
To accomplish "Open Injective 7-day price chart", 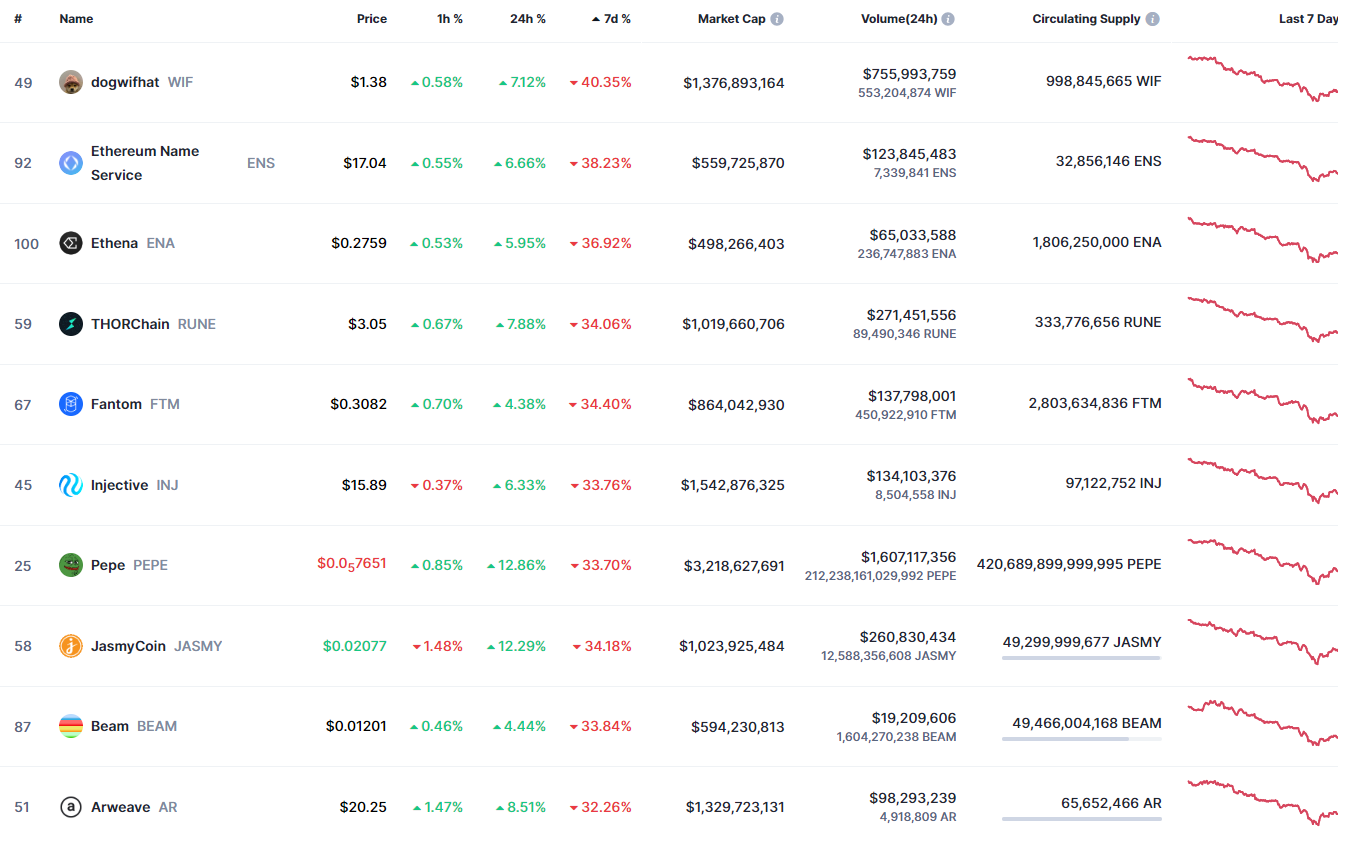I will point(1262,481).
